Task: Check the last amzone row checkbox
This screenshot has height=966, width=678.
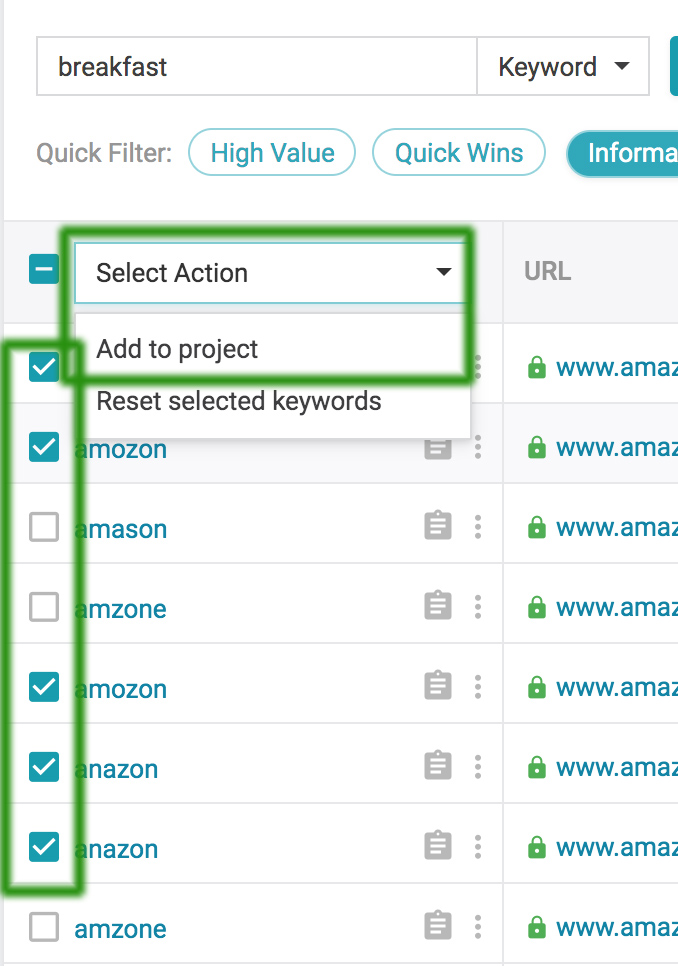Action: (44, 927)
